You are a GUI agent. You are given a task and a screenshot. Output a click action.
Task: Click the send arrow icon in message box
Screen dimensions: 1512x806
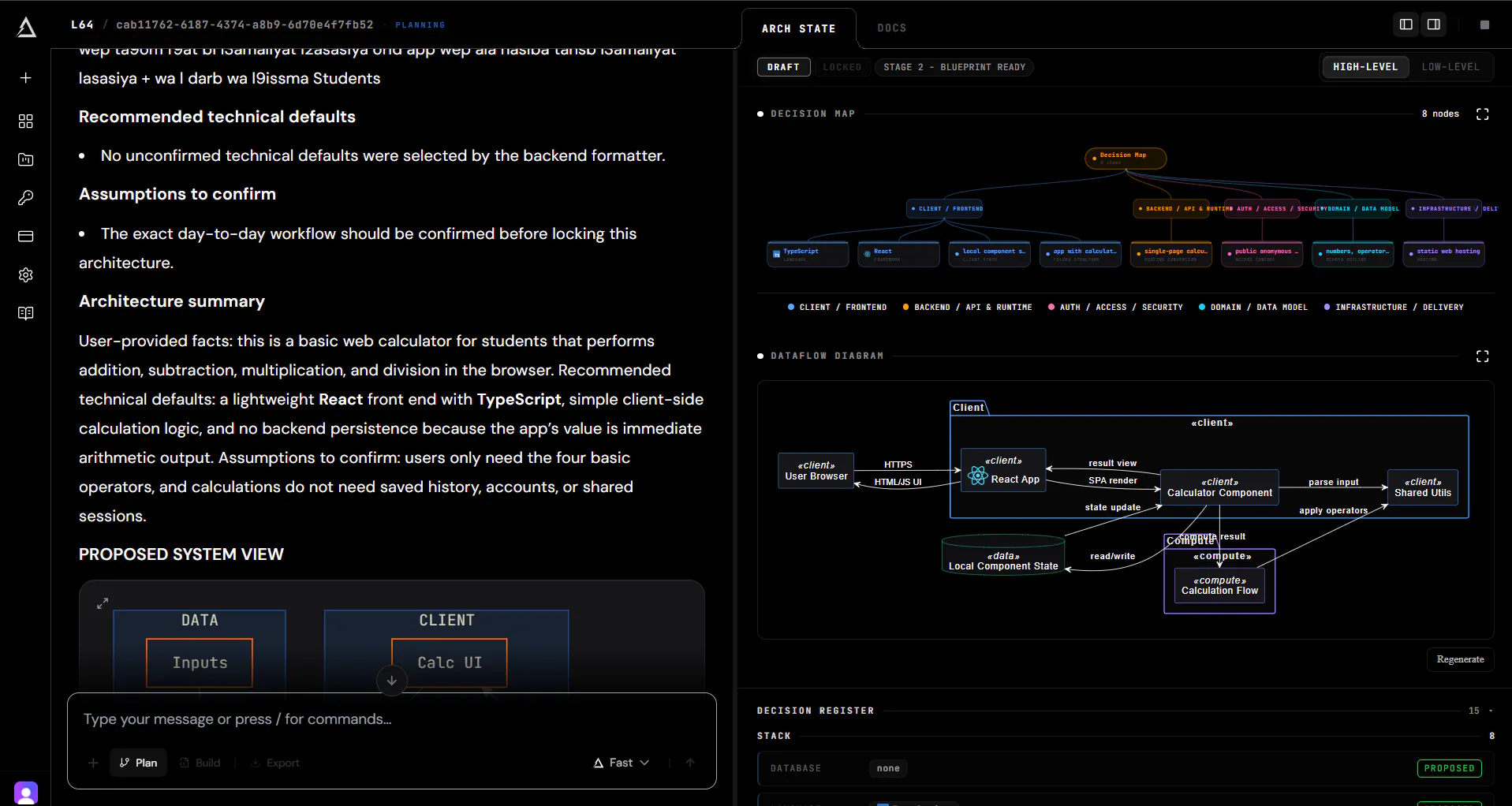690,763
